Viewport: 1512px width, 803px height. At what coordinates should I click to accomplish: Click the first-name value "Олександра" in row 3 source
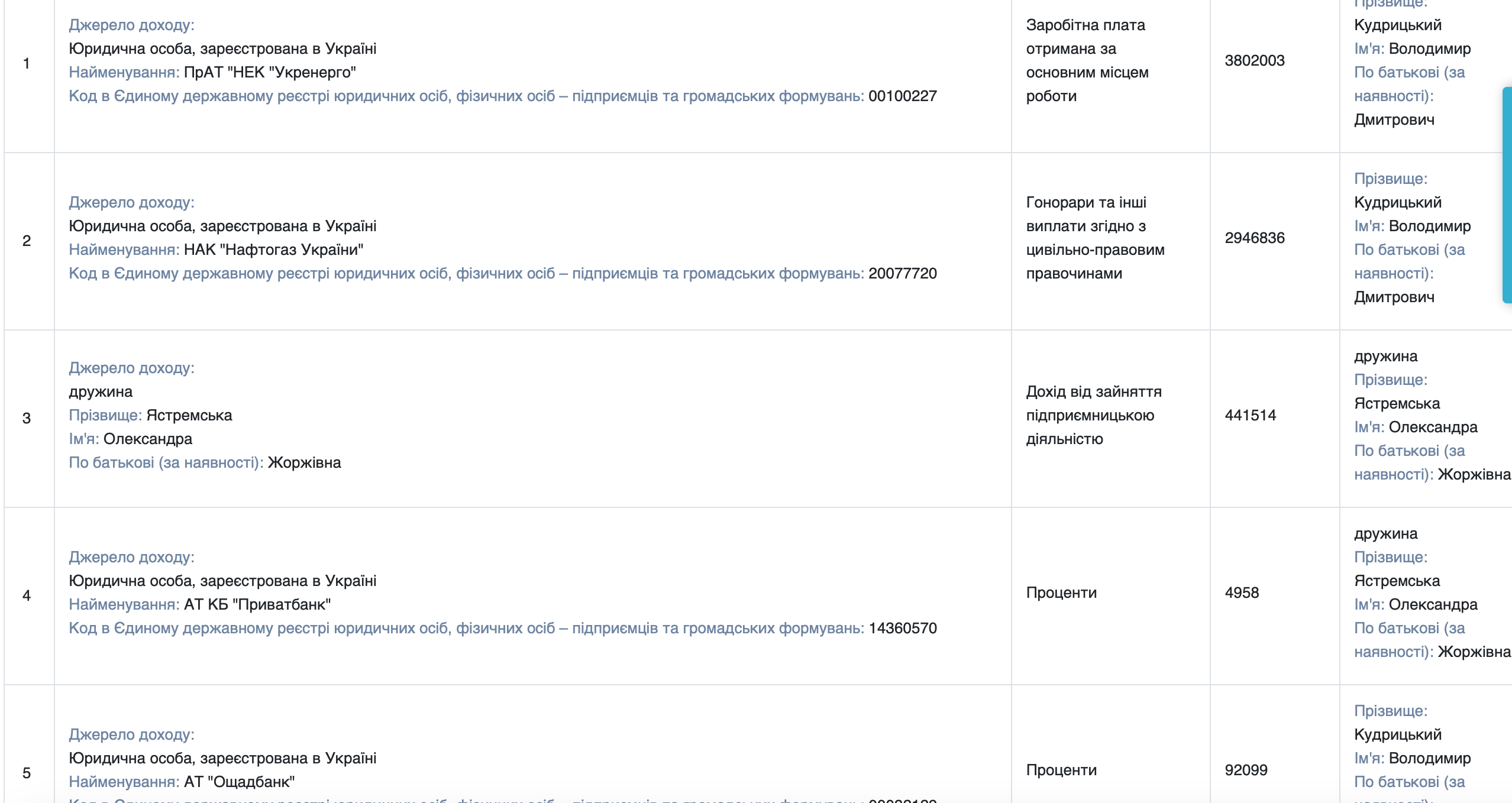point(148,439)
